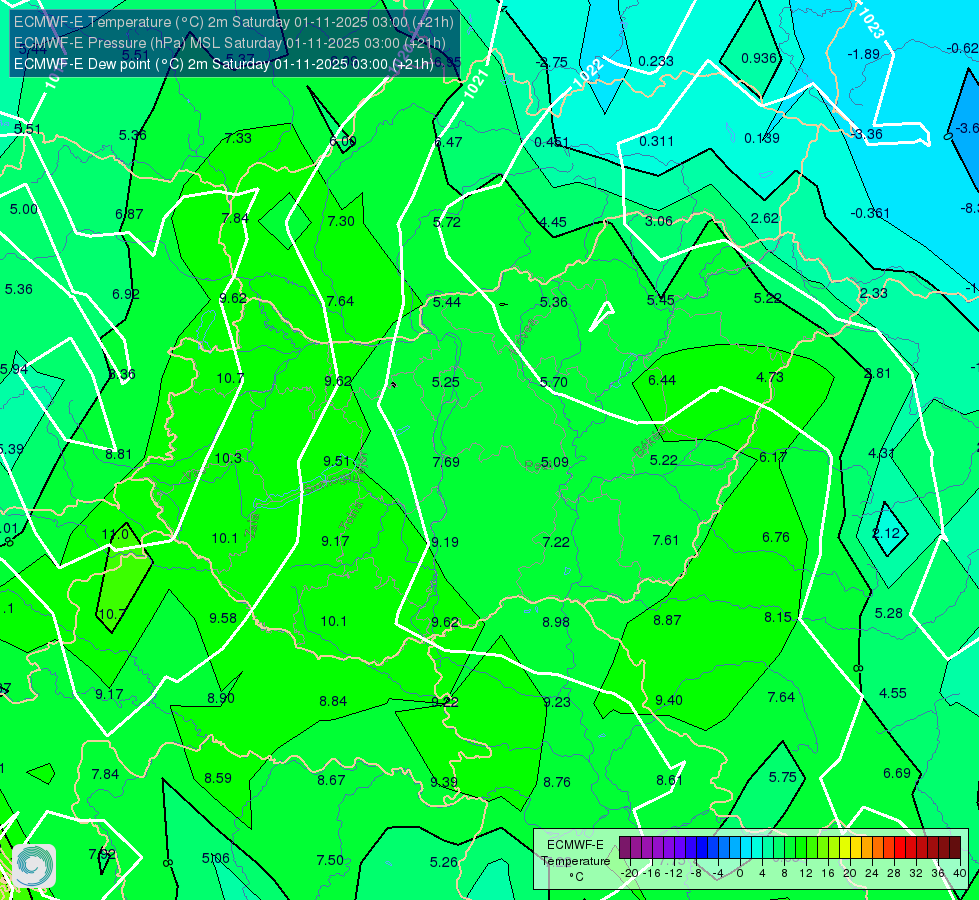Click the -1.89 temperature value
Image resolution: width=979 pixels, height=900 pixels.
pos(863,54)
